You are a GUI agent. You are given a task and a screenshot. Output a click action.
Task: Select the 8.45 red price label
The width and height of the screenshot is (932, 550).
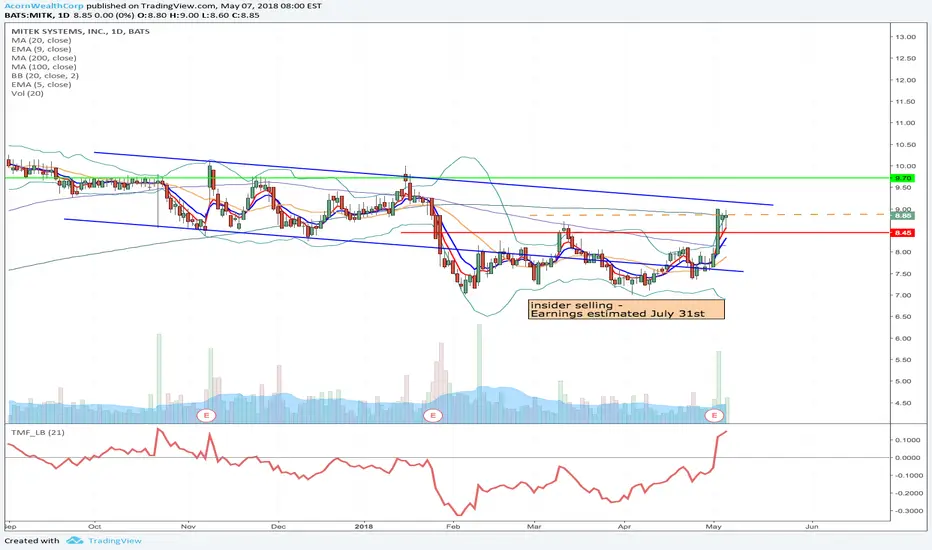click(x=902, y=232)
